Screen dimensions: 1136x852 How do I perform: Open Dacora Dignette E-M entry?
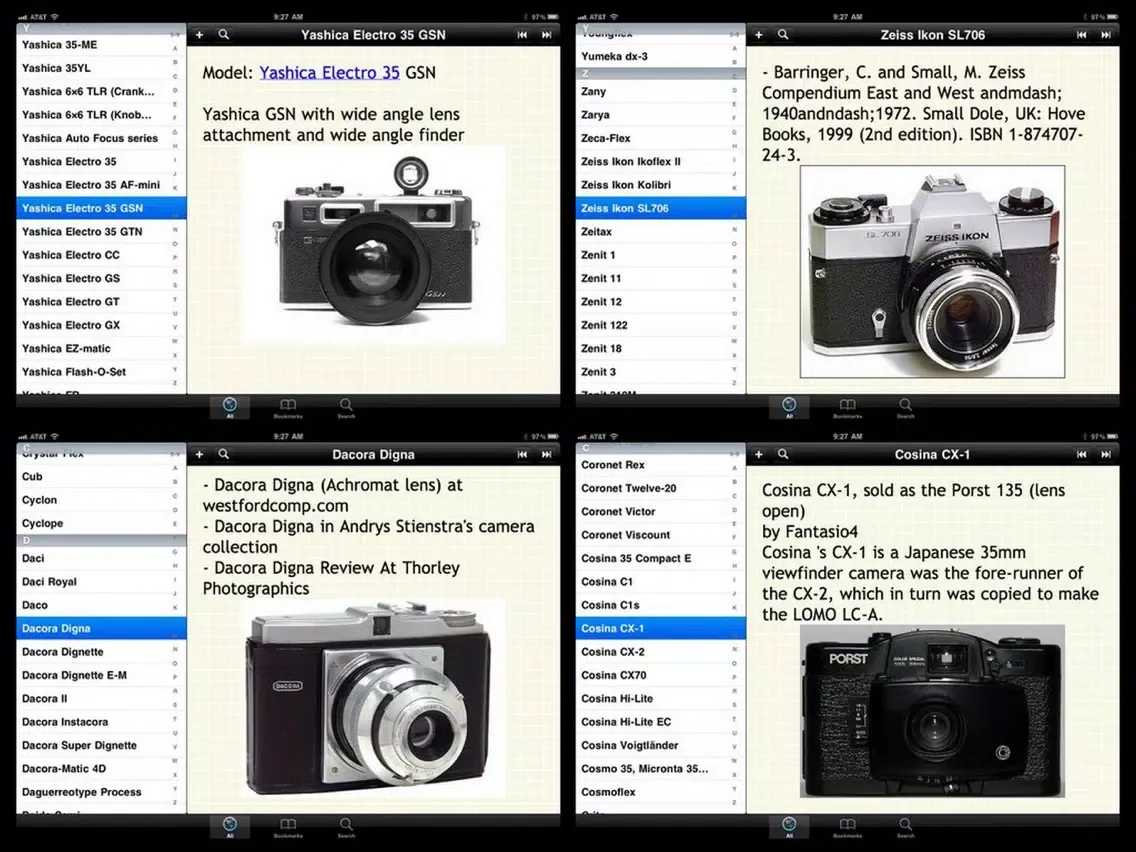pos(101,675)
